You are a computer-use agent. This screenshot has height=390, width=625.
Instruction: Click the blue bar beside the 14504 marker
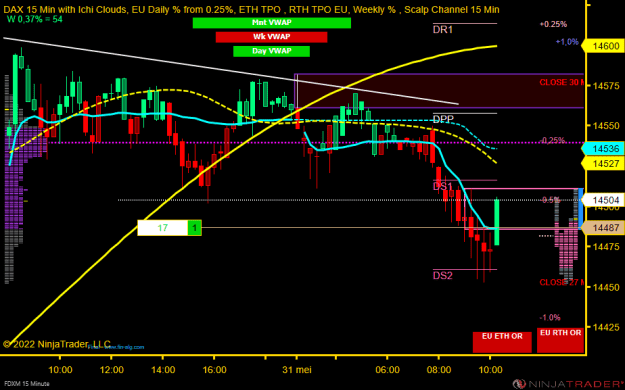tap(581, 209)
